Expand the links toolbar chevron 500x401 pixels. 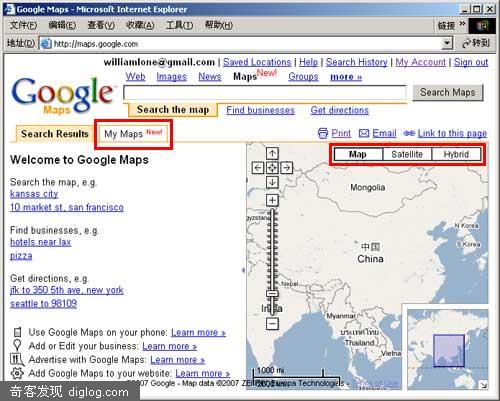pos(462,23)
